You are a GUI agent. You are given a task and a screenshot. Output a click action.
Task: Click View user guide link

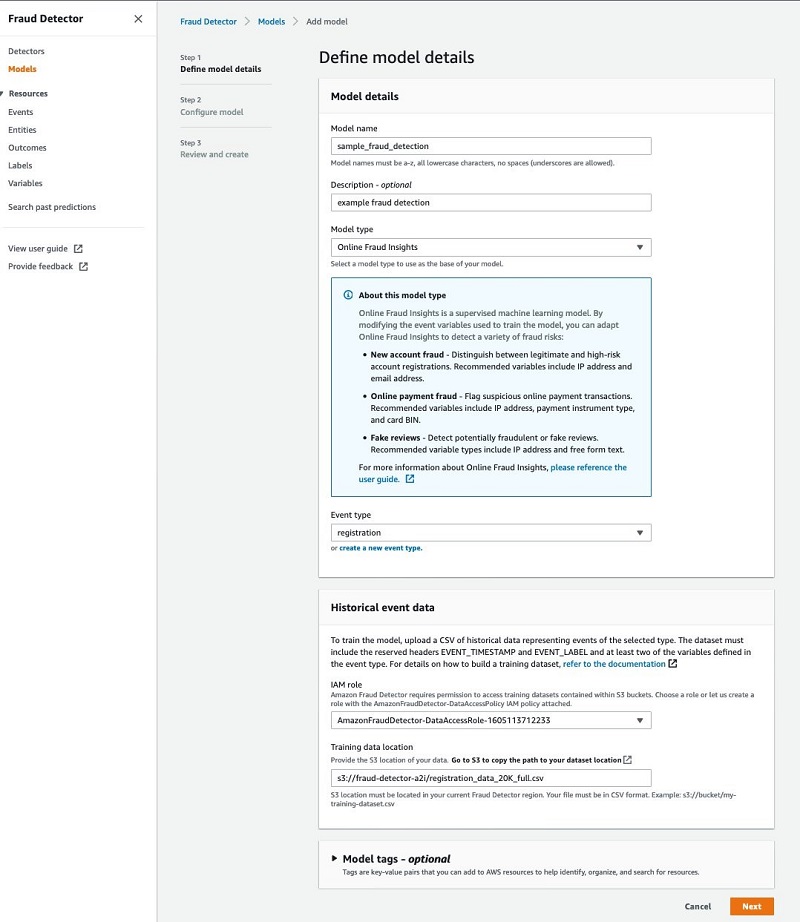tap(38, 249)
